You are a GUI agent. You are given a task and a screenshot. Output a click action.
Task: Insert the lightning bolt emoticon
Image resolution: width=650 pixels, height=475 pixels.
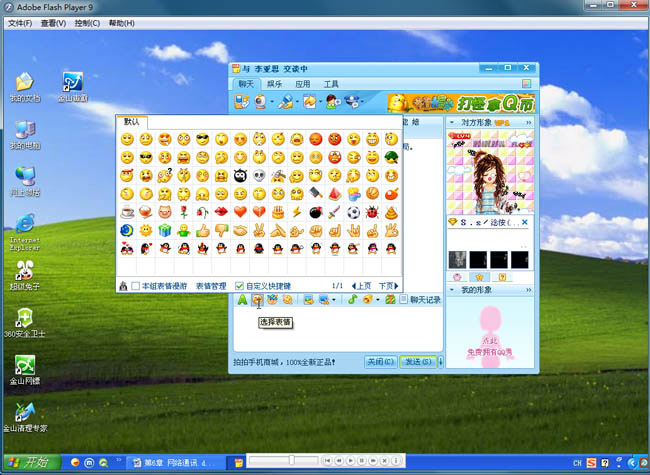click(x=297, y=212)
